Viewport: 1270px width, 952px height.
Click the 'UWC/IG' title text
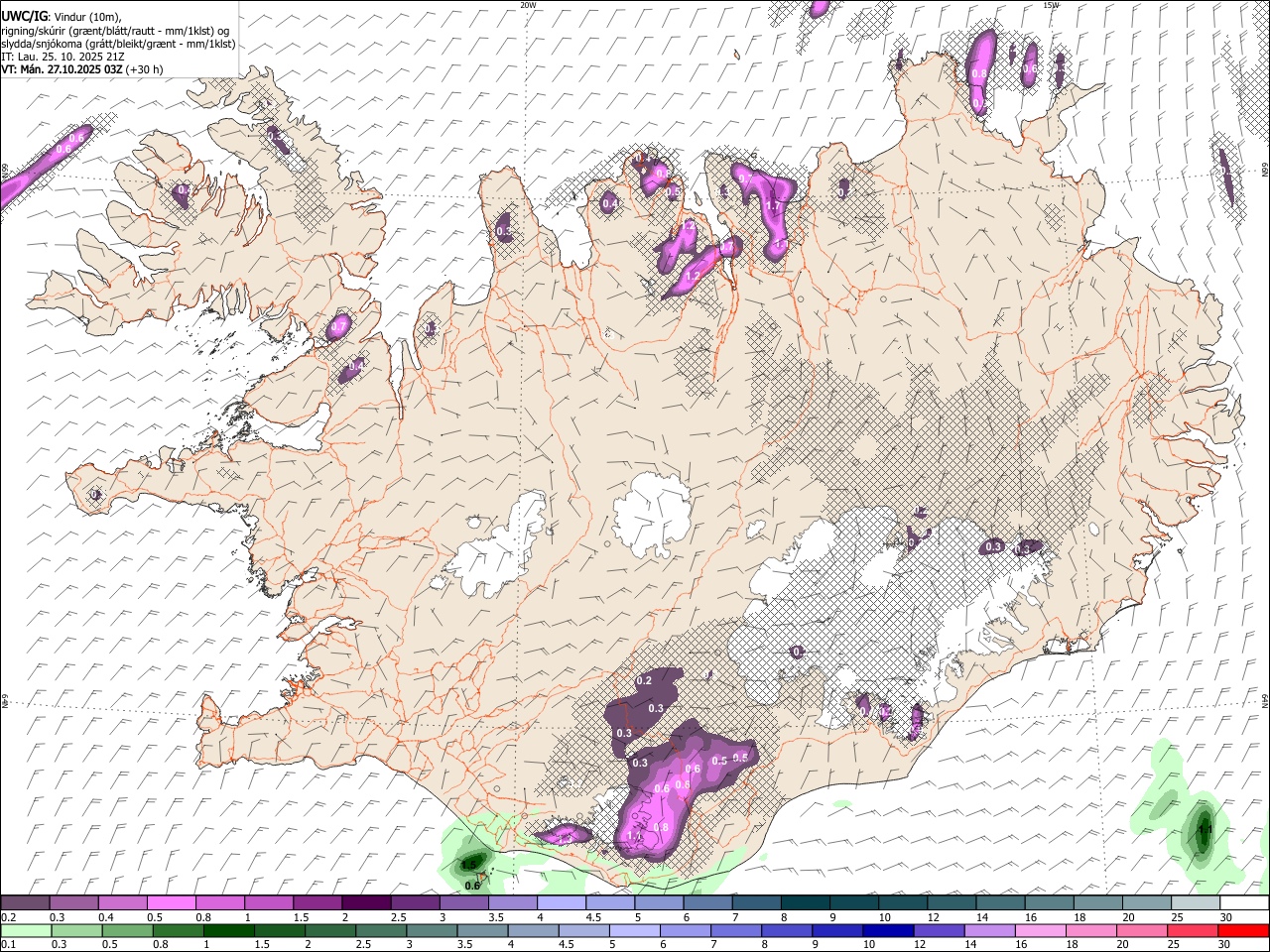pos(23,17)
